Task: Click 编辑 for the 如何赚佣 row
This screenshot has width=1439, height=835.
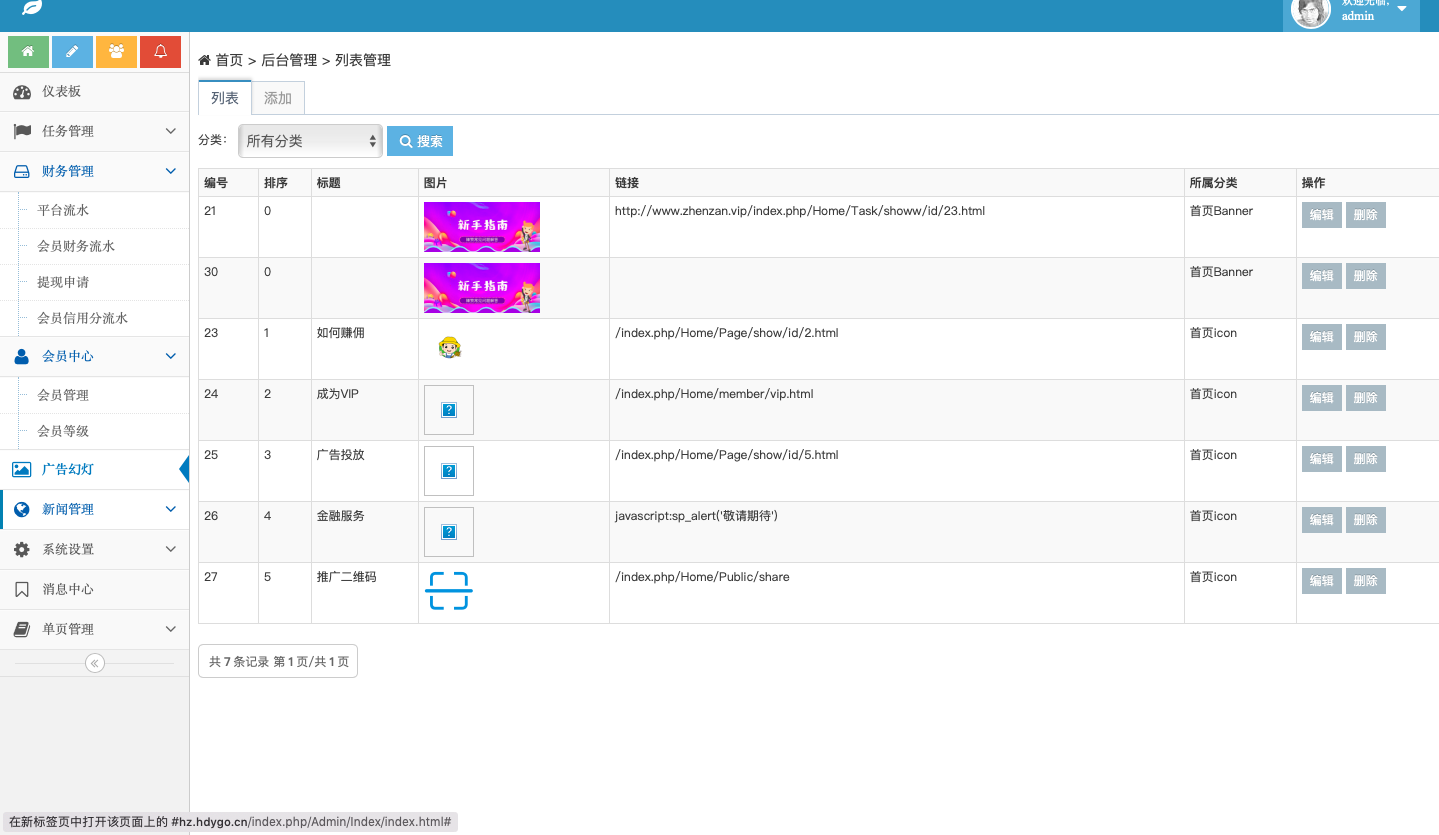Action: [1321, 337]
